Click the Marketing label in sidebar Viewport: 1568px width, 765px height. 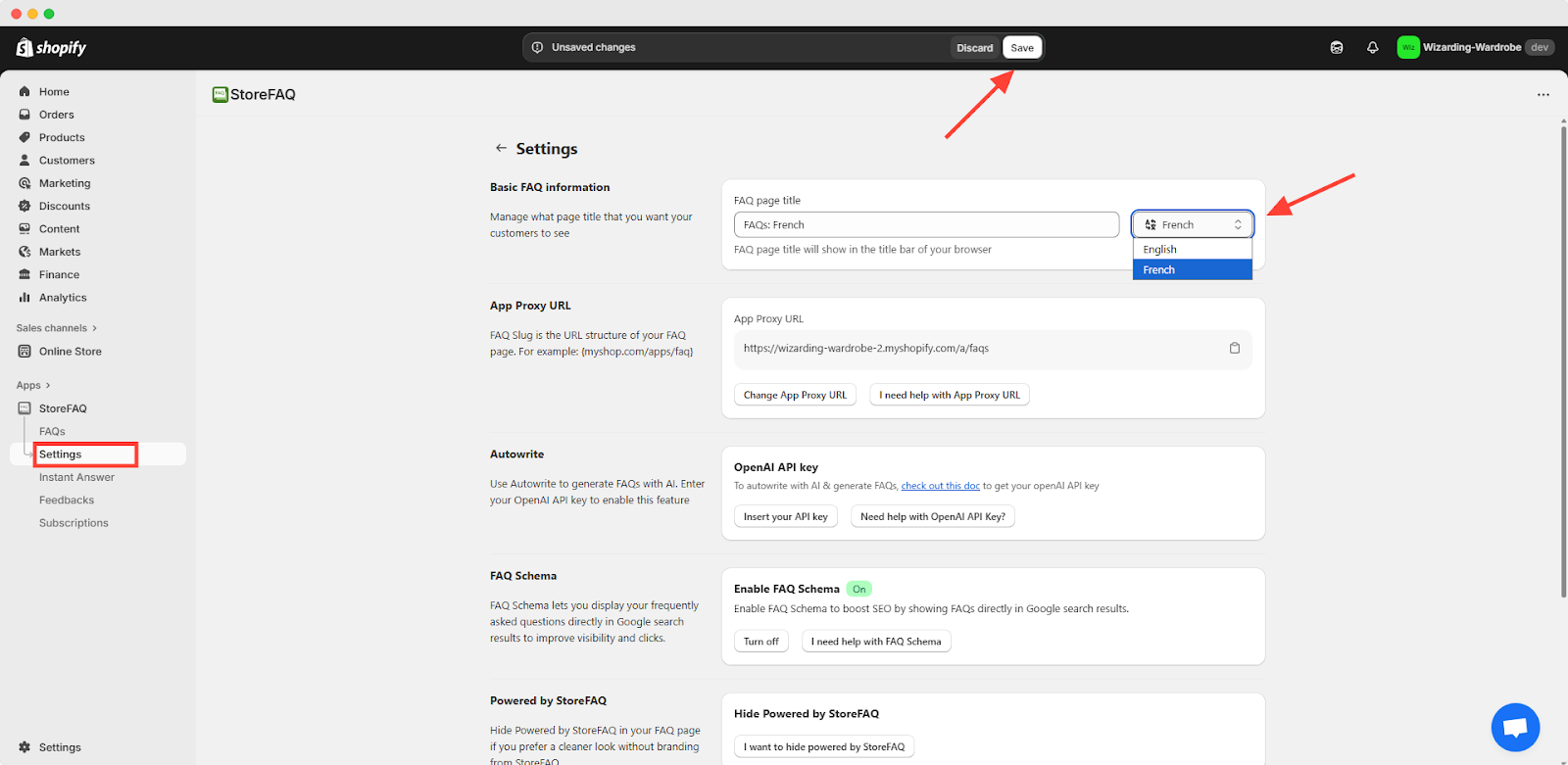tap(65, 183)
